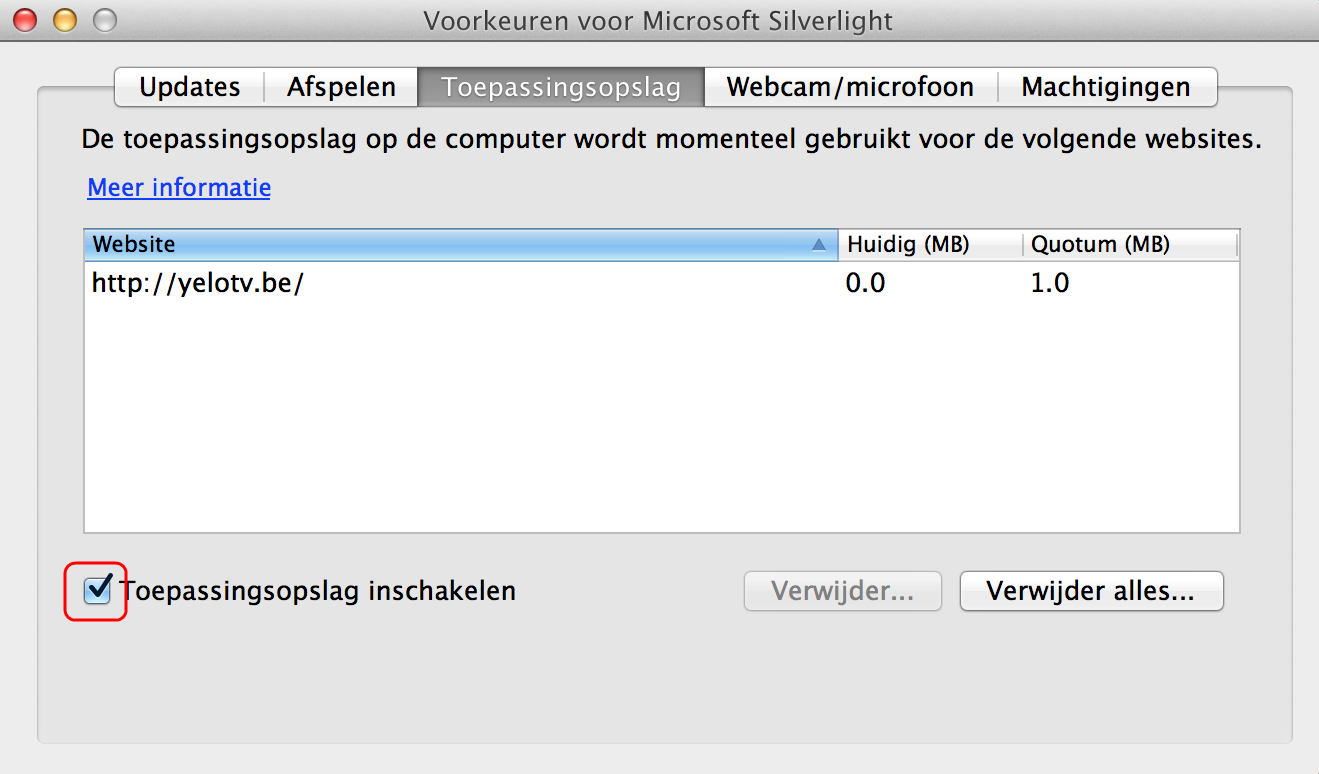1319x774 pixels.
Task: Open the Meer informatie link
Action: (x=179, y=187)
